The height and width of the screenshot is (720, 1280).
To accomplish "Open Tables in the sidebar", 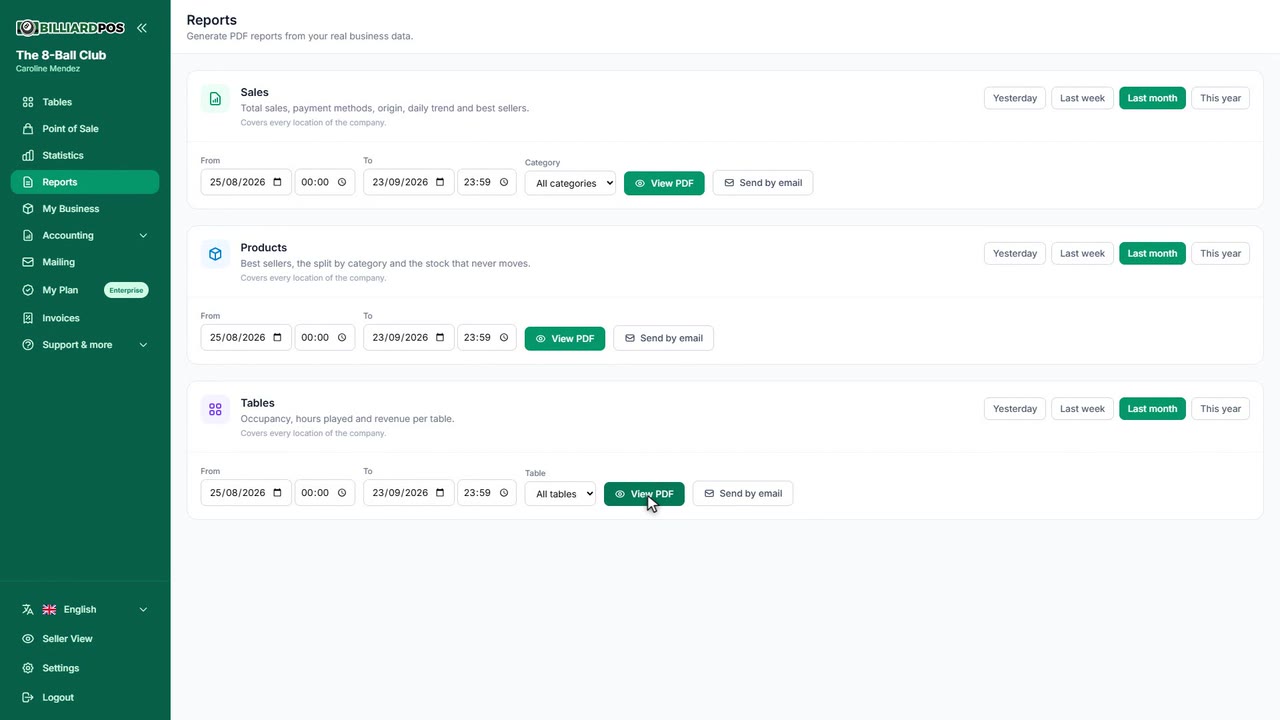I will click(x=85, y=102).
